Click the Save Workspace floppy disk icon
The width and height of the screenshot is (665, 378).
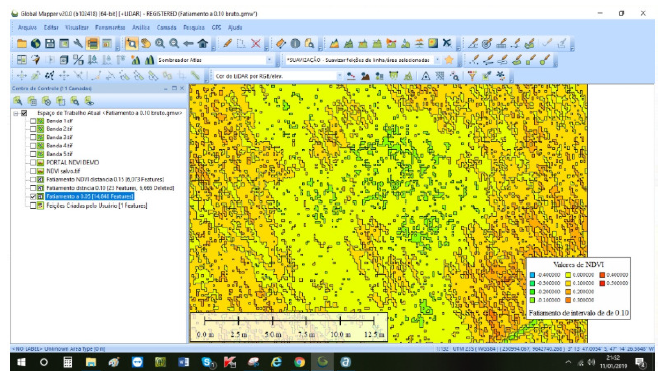tap(50, 43)
